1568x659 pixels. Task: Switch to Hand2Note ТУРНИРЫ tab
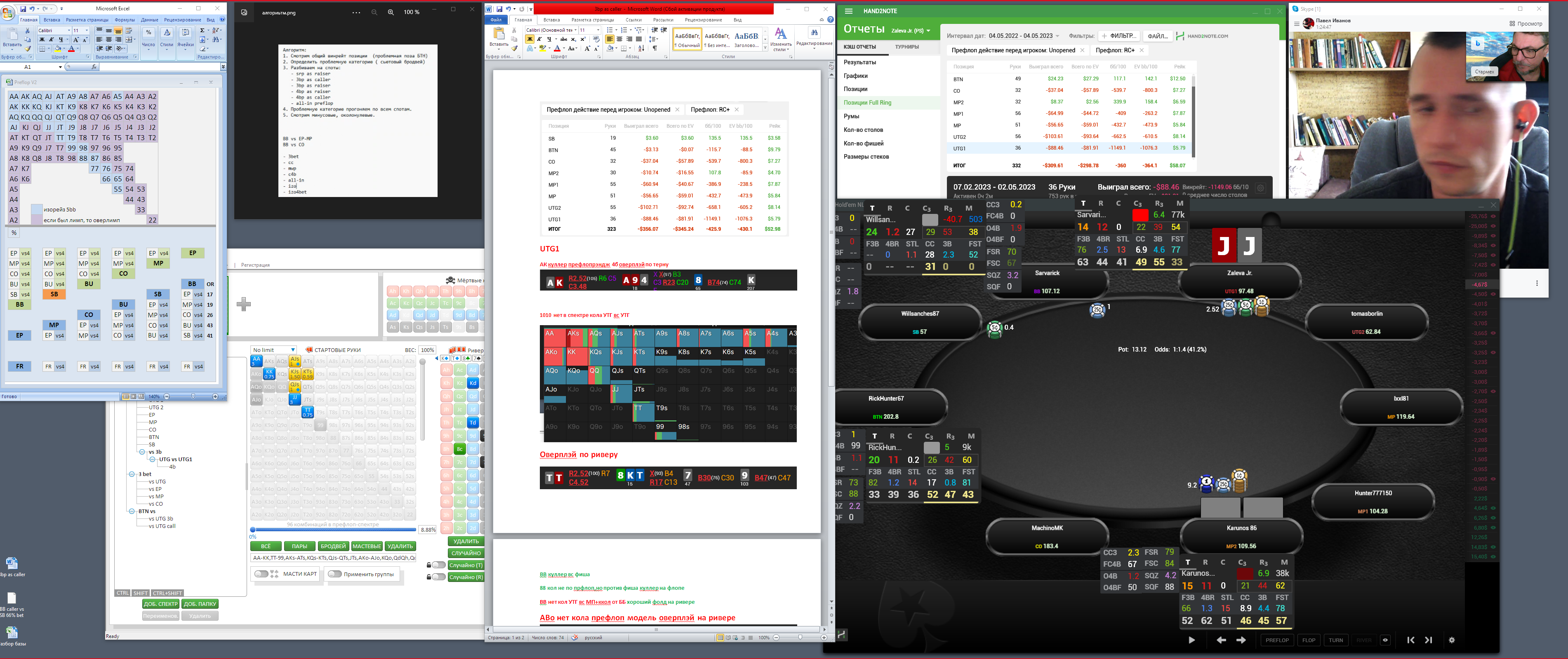tap(907, 47)
